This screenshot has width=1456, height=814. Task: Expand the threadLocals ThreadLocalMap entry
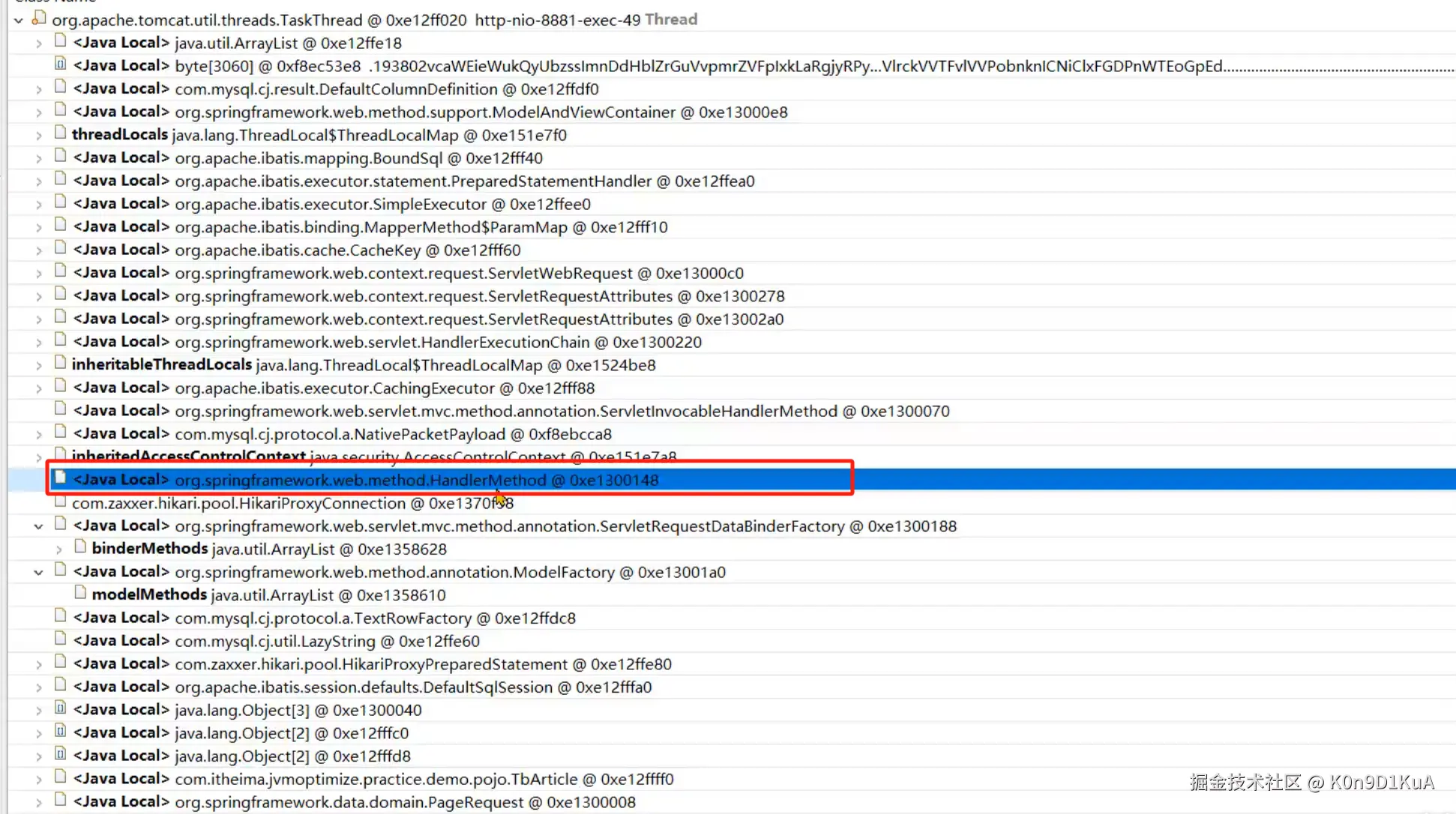(38, 136)
